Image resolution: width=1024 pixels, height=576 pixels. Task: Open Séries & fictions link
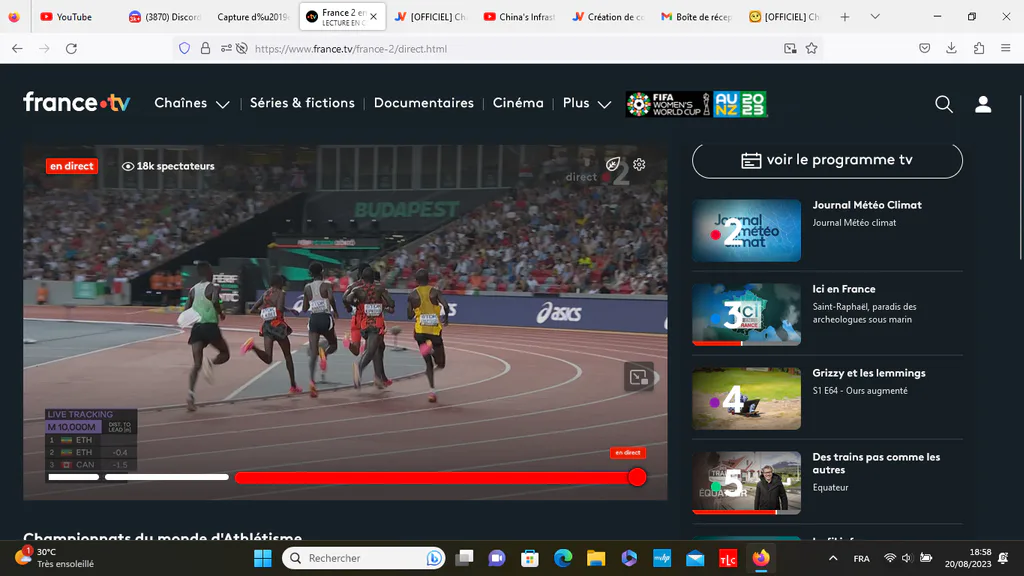point(302,103)
